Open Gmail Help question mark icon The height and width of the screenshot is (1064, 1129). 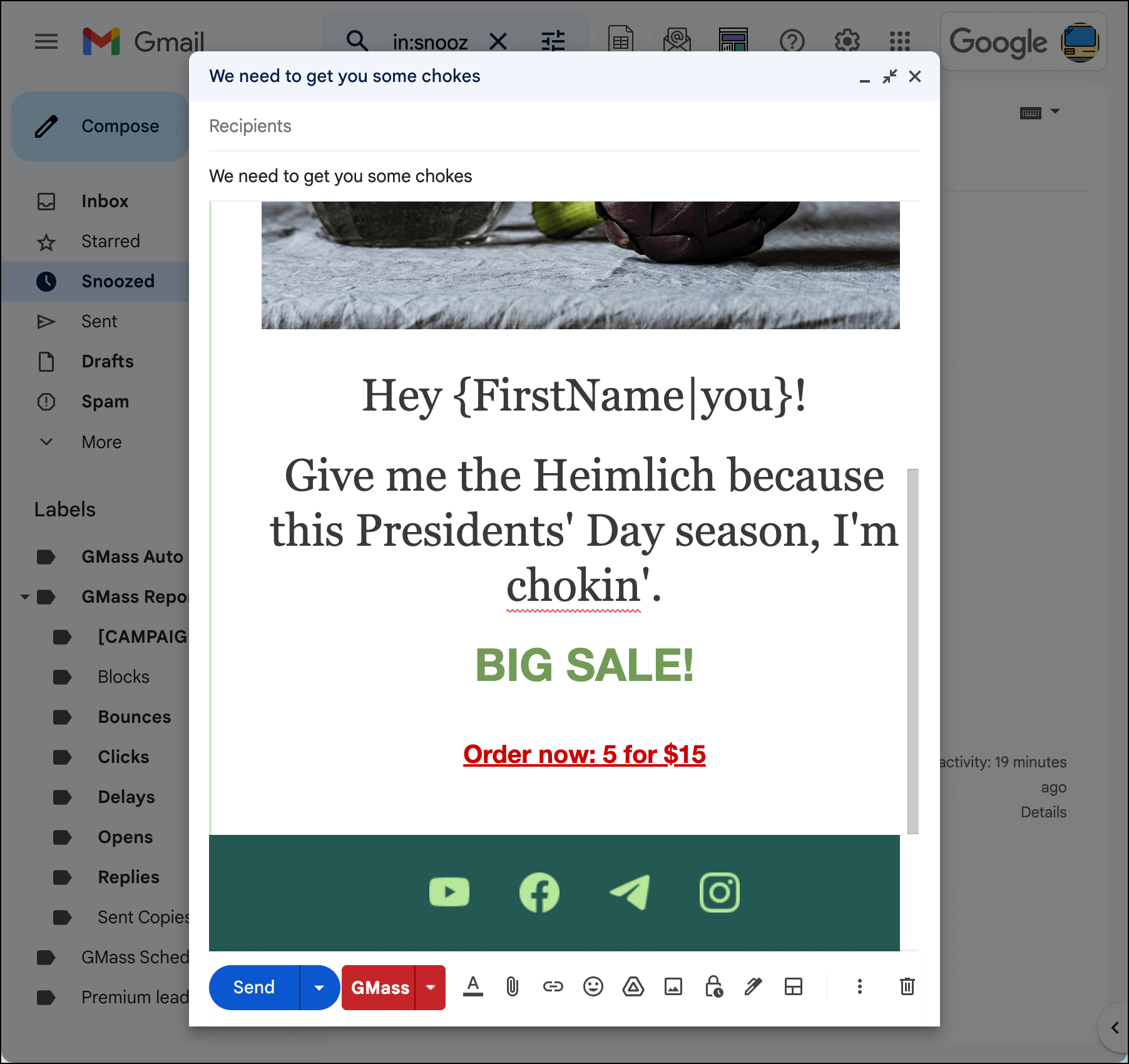pyautogui.click(x=792, y=42)
